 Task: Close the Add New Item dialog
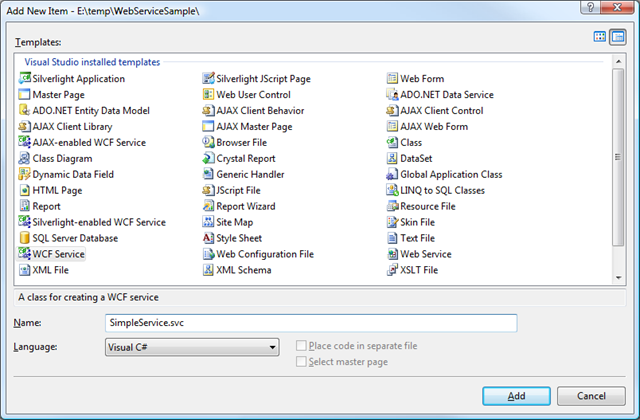coord(618,7)
